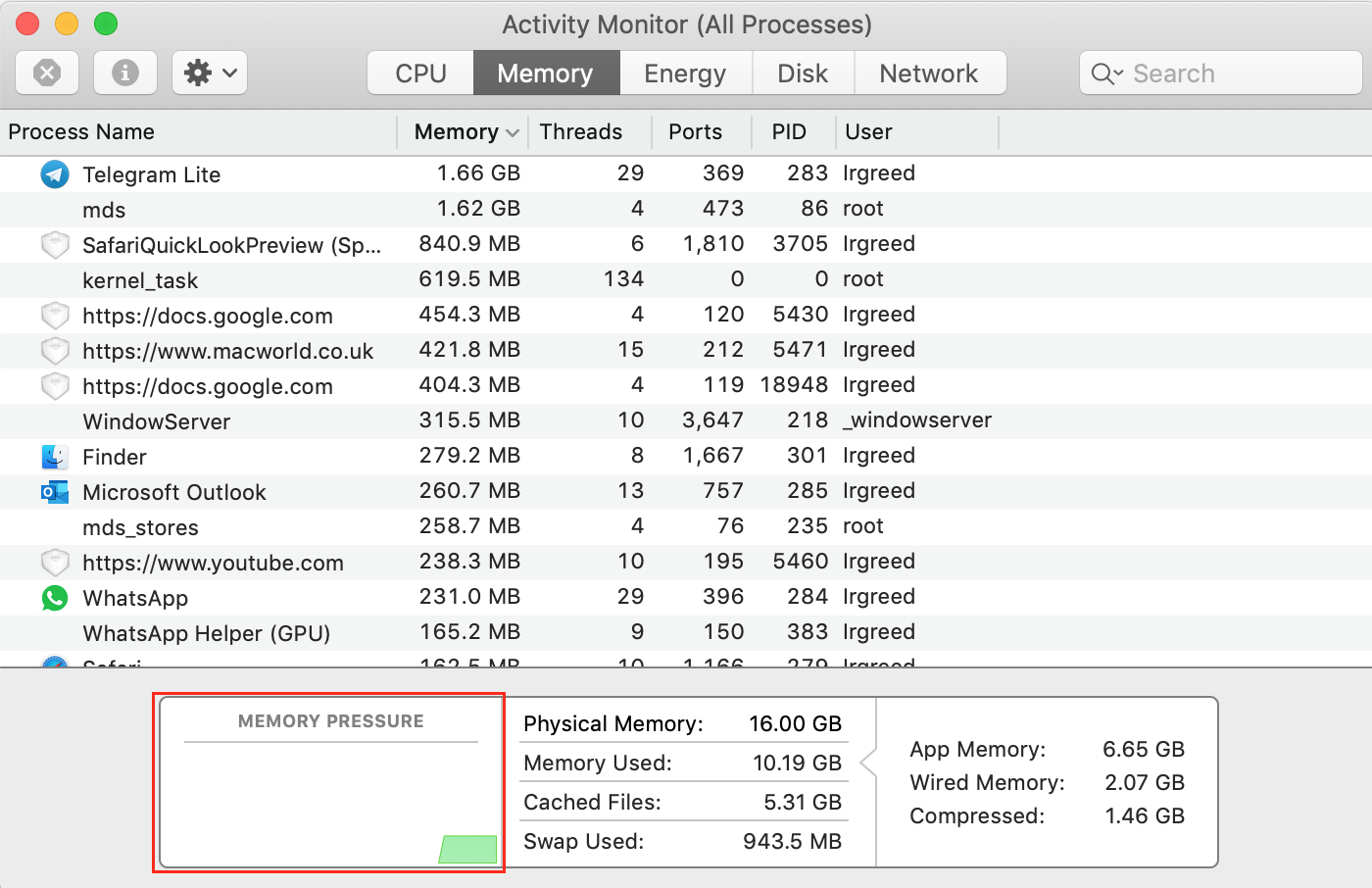Click the Wired Memory 2.07 GB entry
The image size is (1372, 888).
(1047, 782)
